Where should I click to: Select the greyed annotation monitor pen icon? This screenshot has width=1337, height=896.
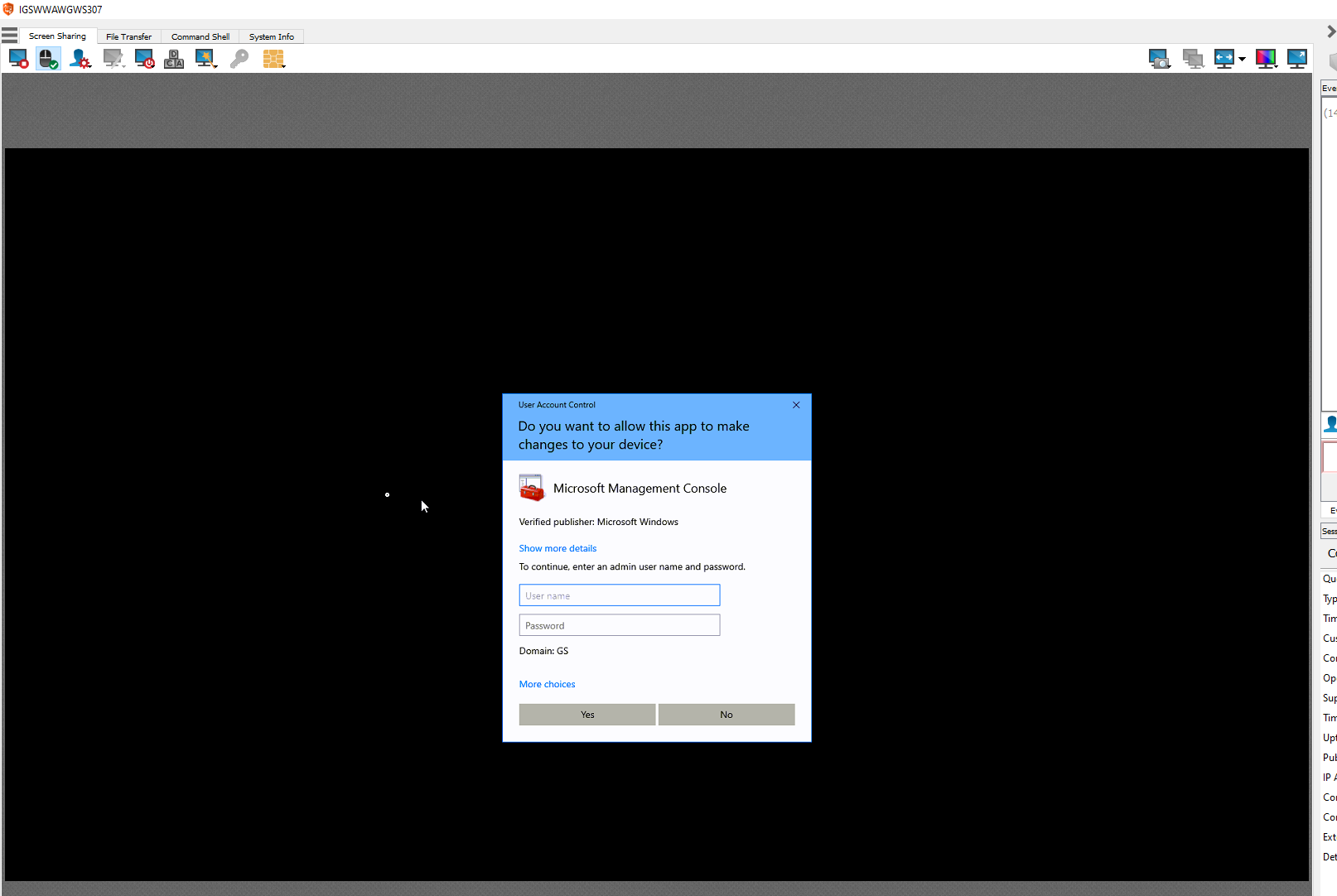[113, 59]
